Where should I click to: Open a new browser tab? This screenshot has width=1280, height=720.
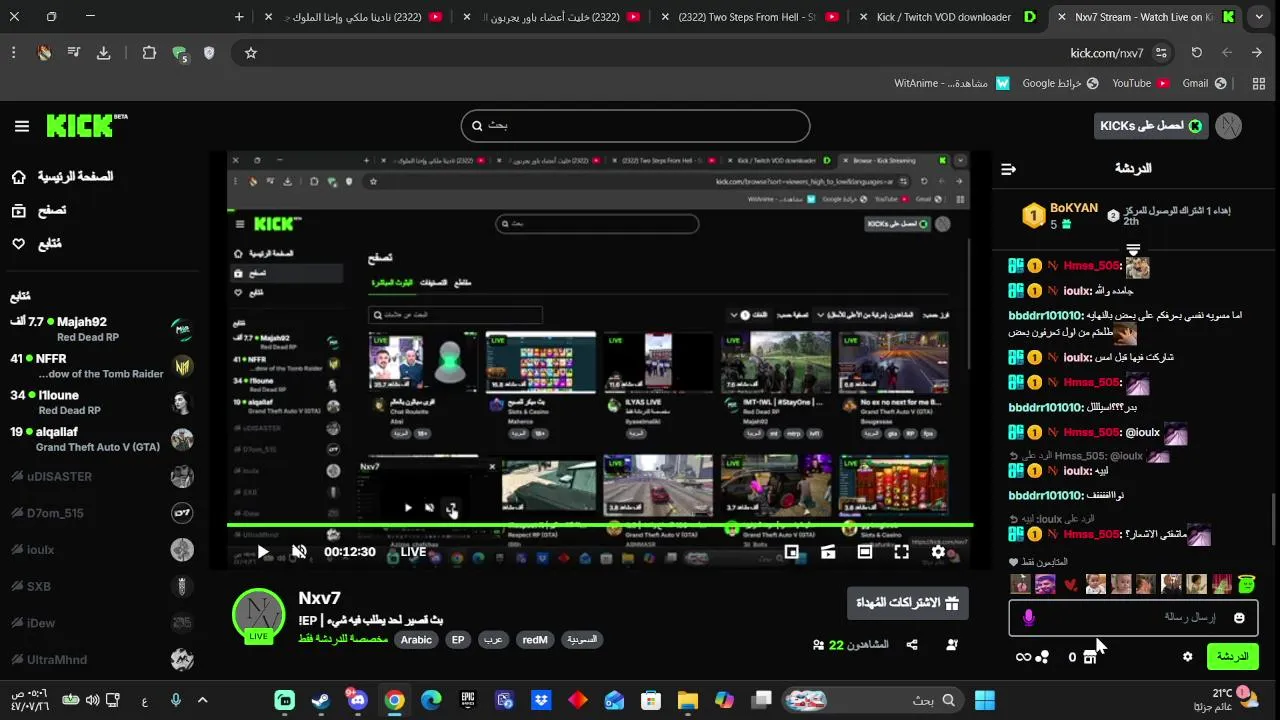239,17
